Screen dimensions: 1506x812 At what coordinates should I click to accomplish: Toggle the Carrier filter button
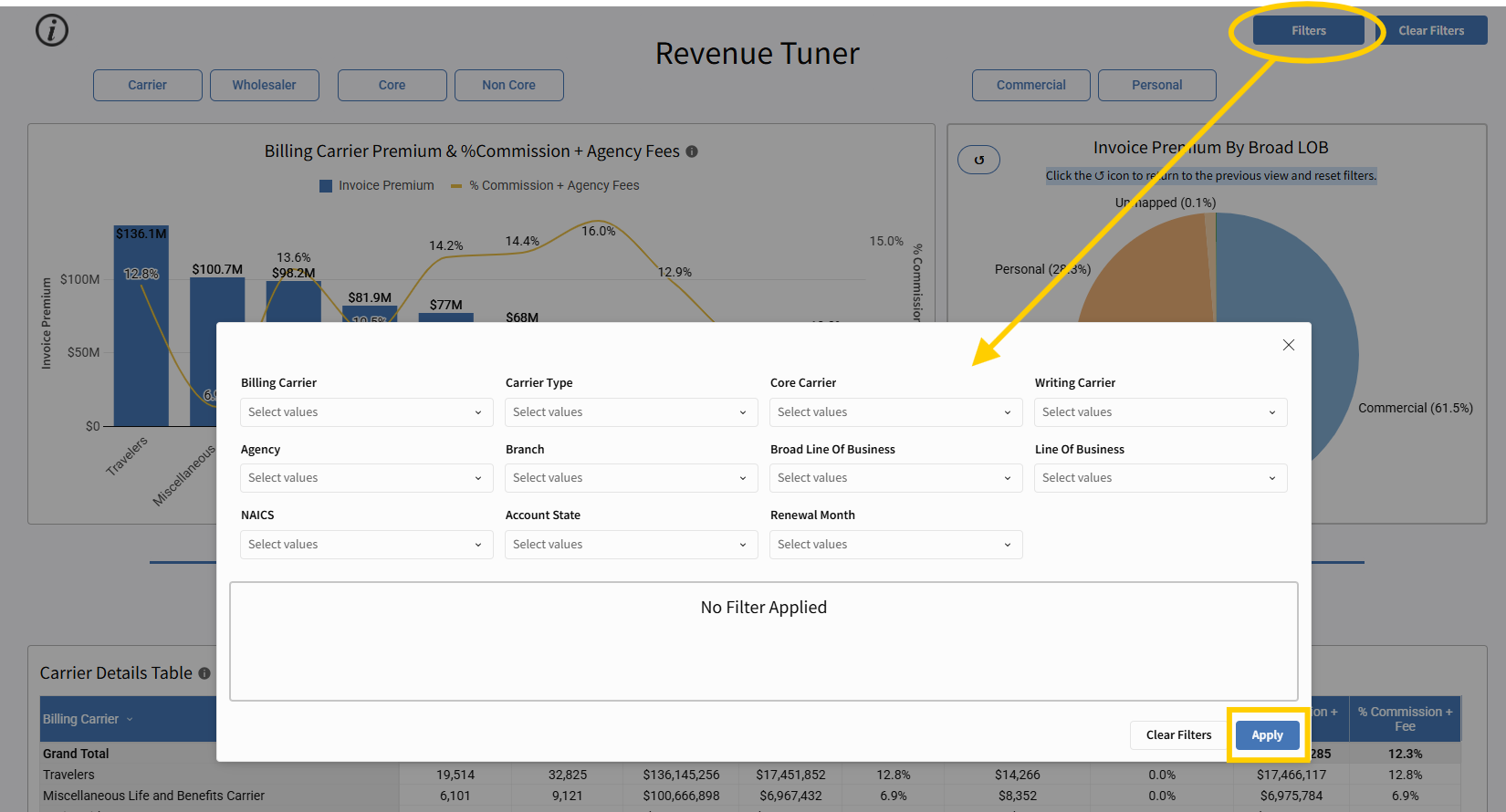[x=148, y=85]
